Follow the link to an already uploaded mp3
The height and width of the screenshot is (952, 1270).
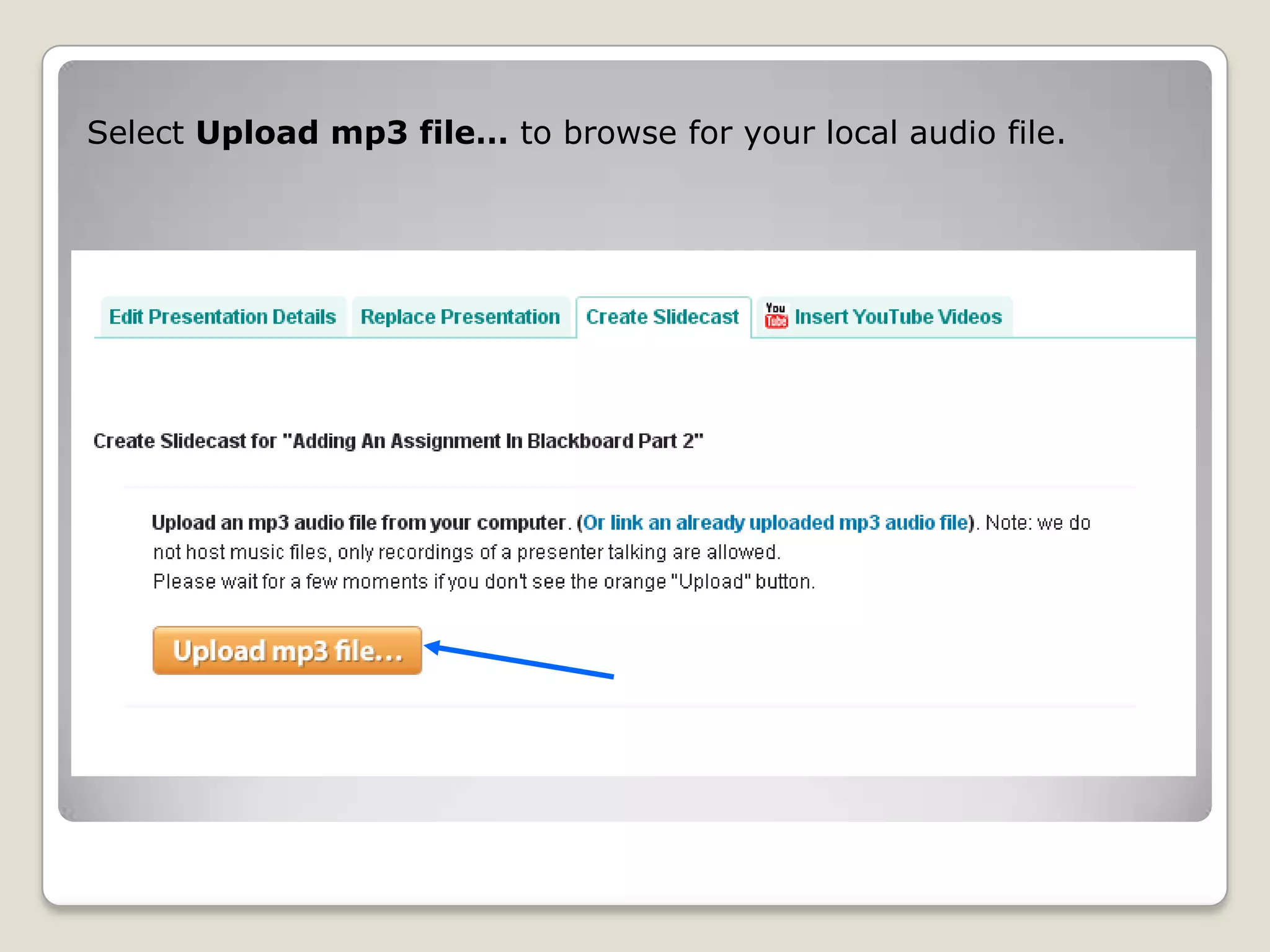click(776, 522)
